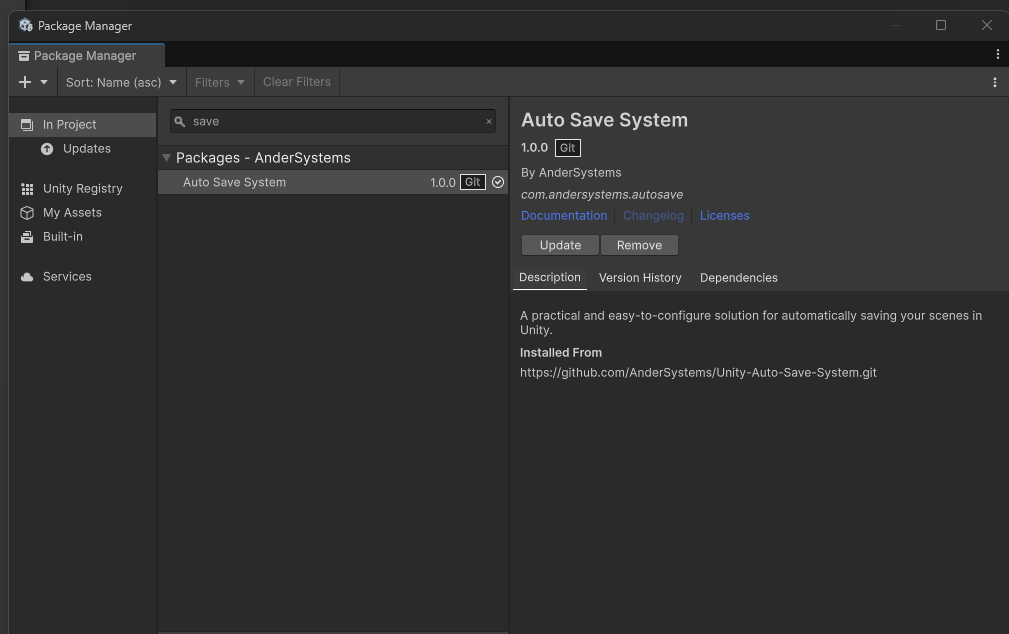Click the Services cloud icon

[x=27, y=277]
